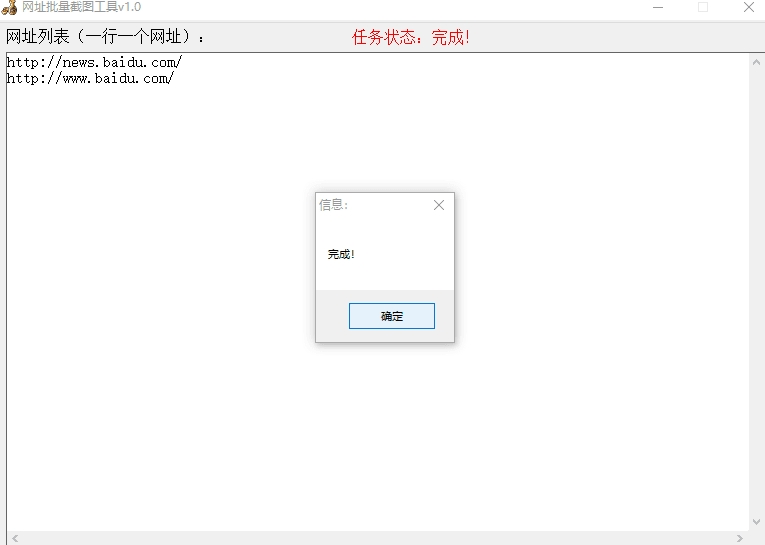Click scroll right arrow at bottom

pos(740,538)
